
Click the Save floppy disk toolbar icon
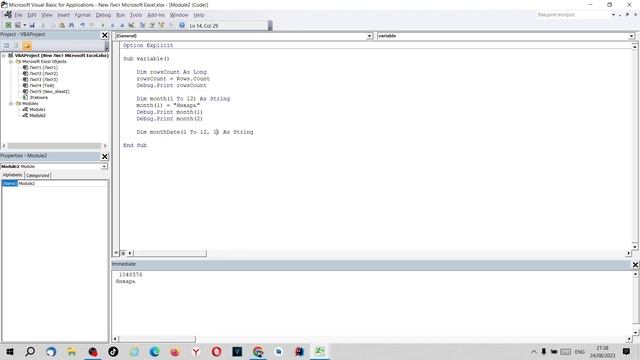pos(32,25)
